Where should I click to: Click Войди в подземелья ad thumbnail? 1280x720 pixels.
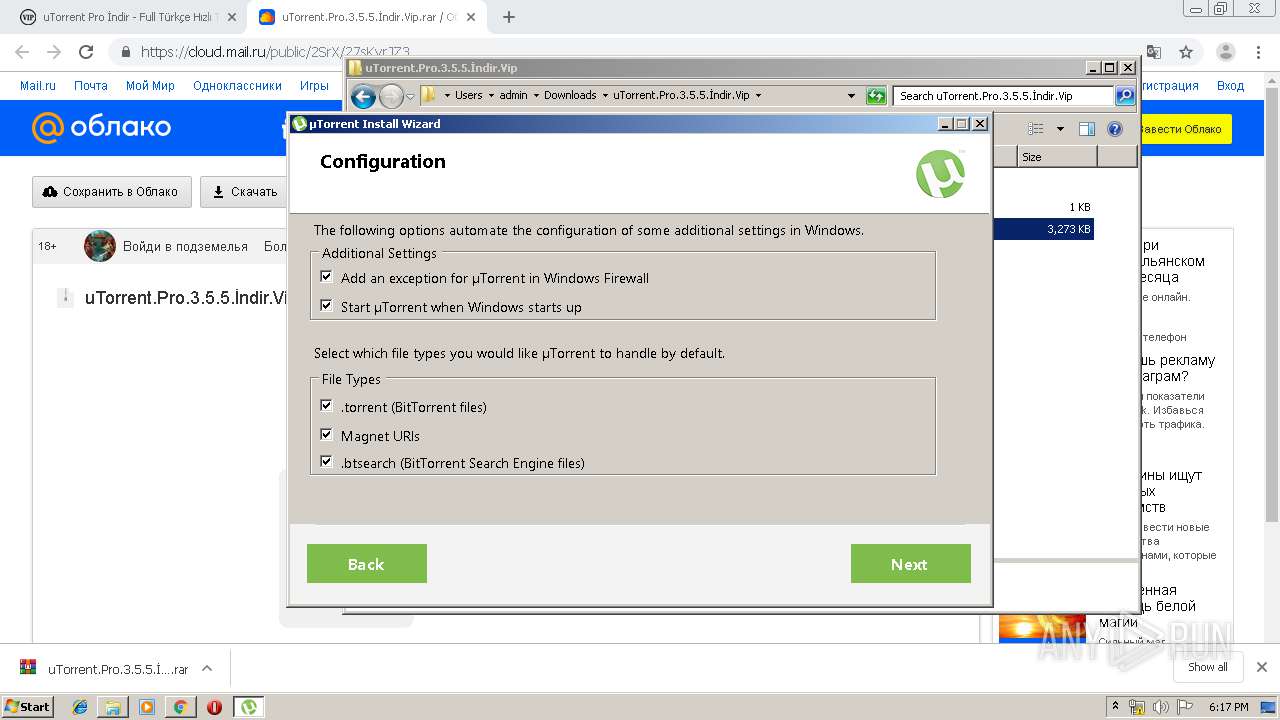[100, 246]
